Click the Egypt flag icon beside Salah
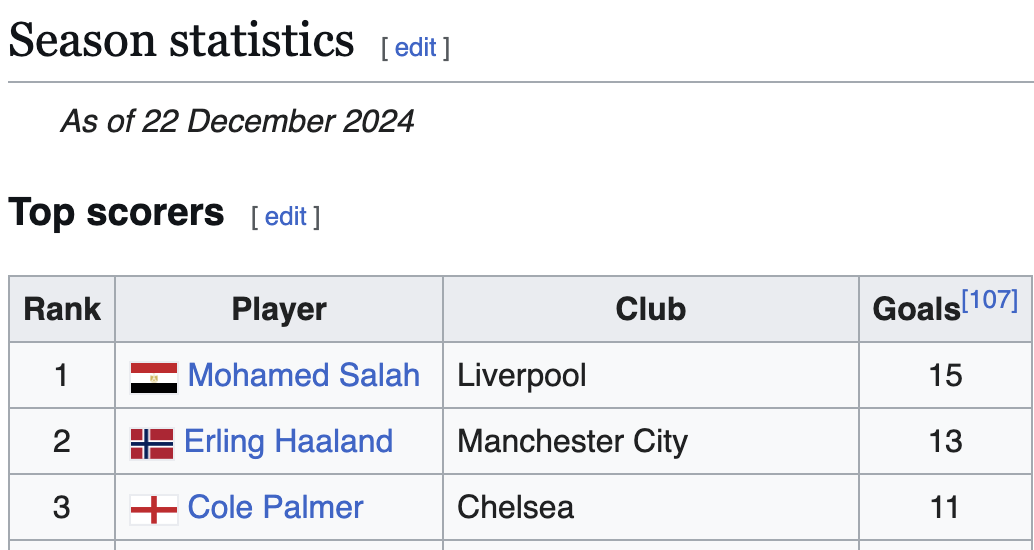This screenshot has height=550, width=1034. click(x=154, y=378)
